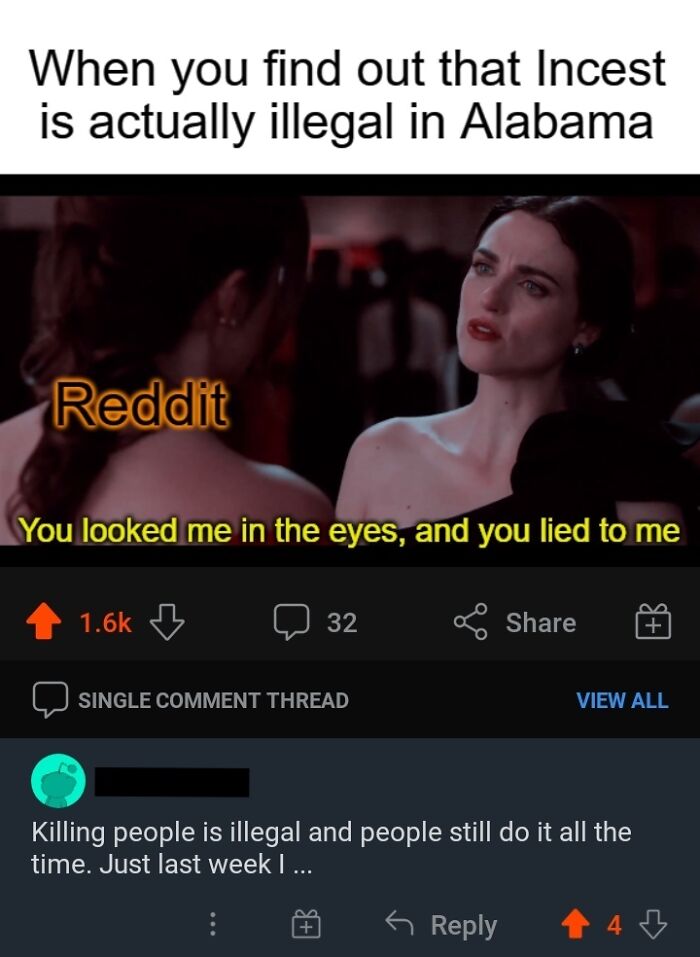700x957 pixels.
Task: Downvote the comment
Action: [652, 925]
